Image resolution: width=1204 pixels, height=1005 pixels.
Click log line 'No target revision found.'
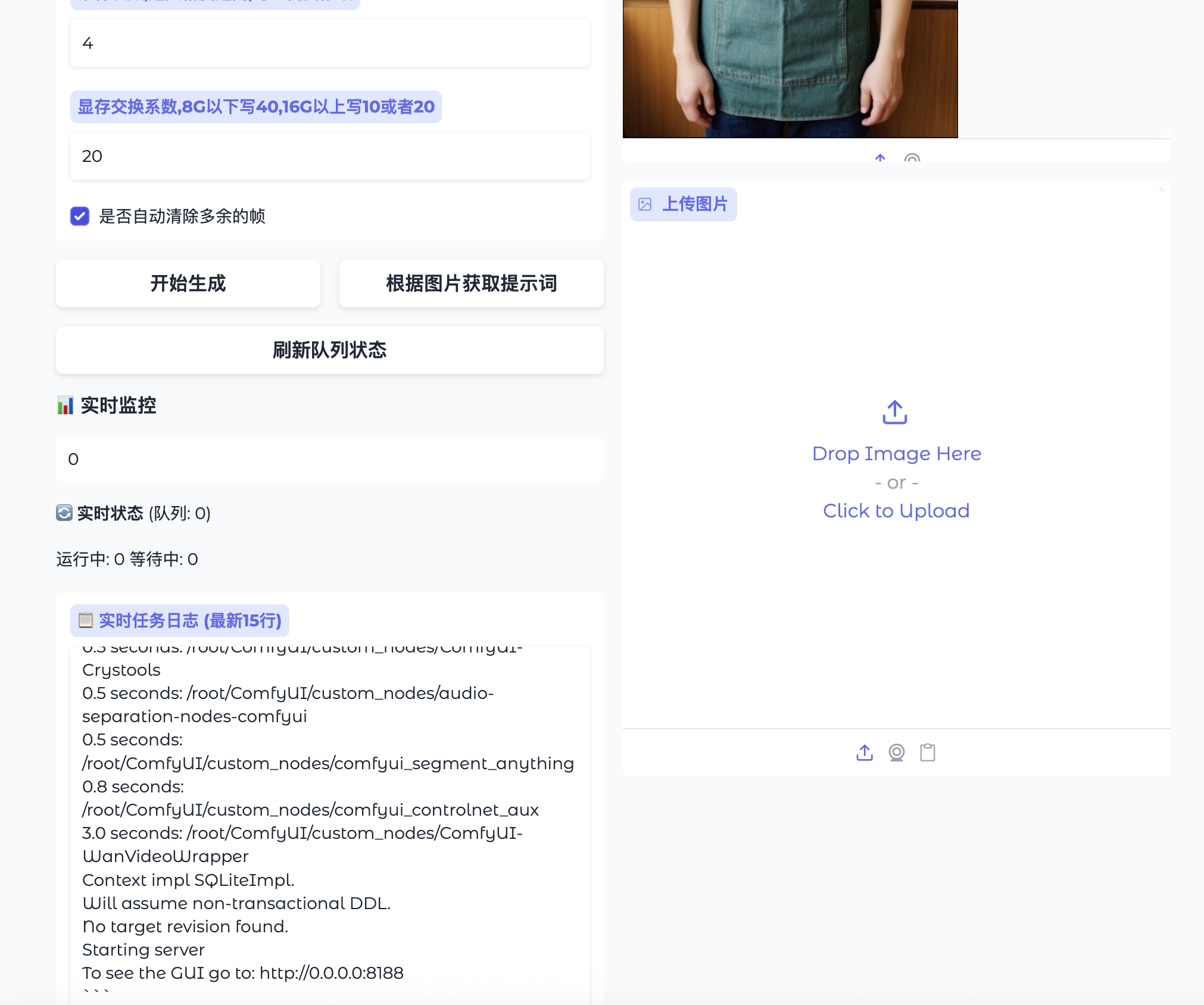[185, 926]
